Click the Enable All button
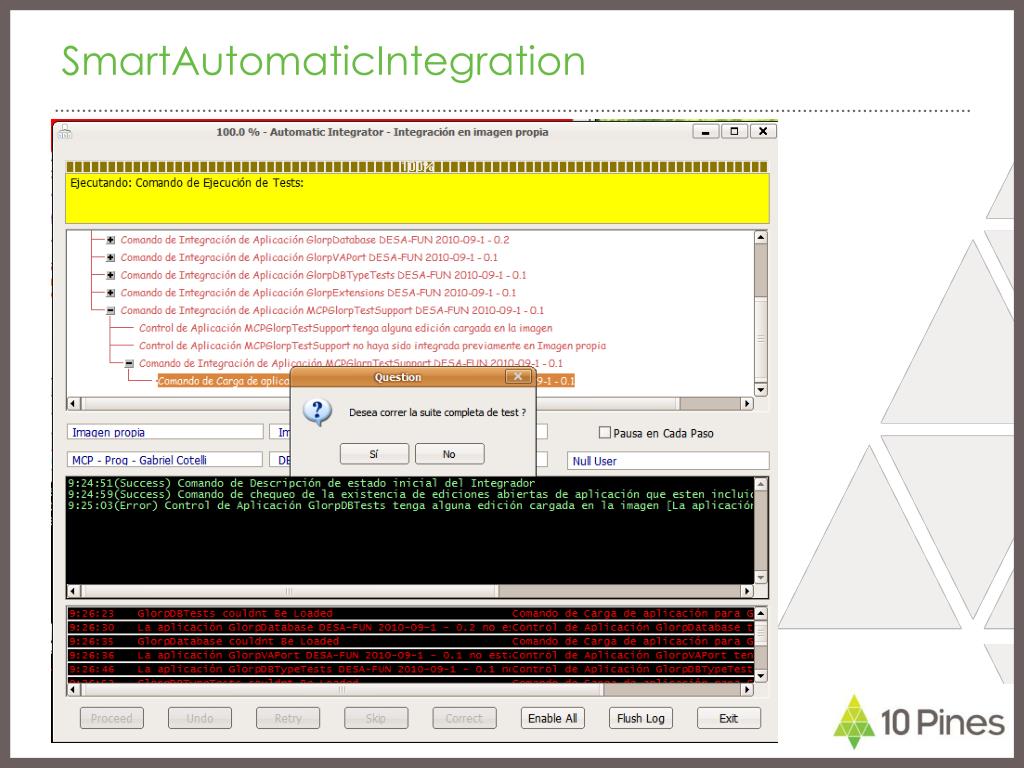Screen dimensions: 1024x768 (x=552, y=718)
